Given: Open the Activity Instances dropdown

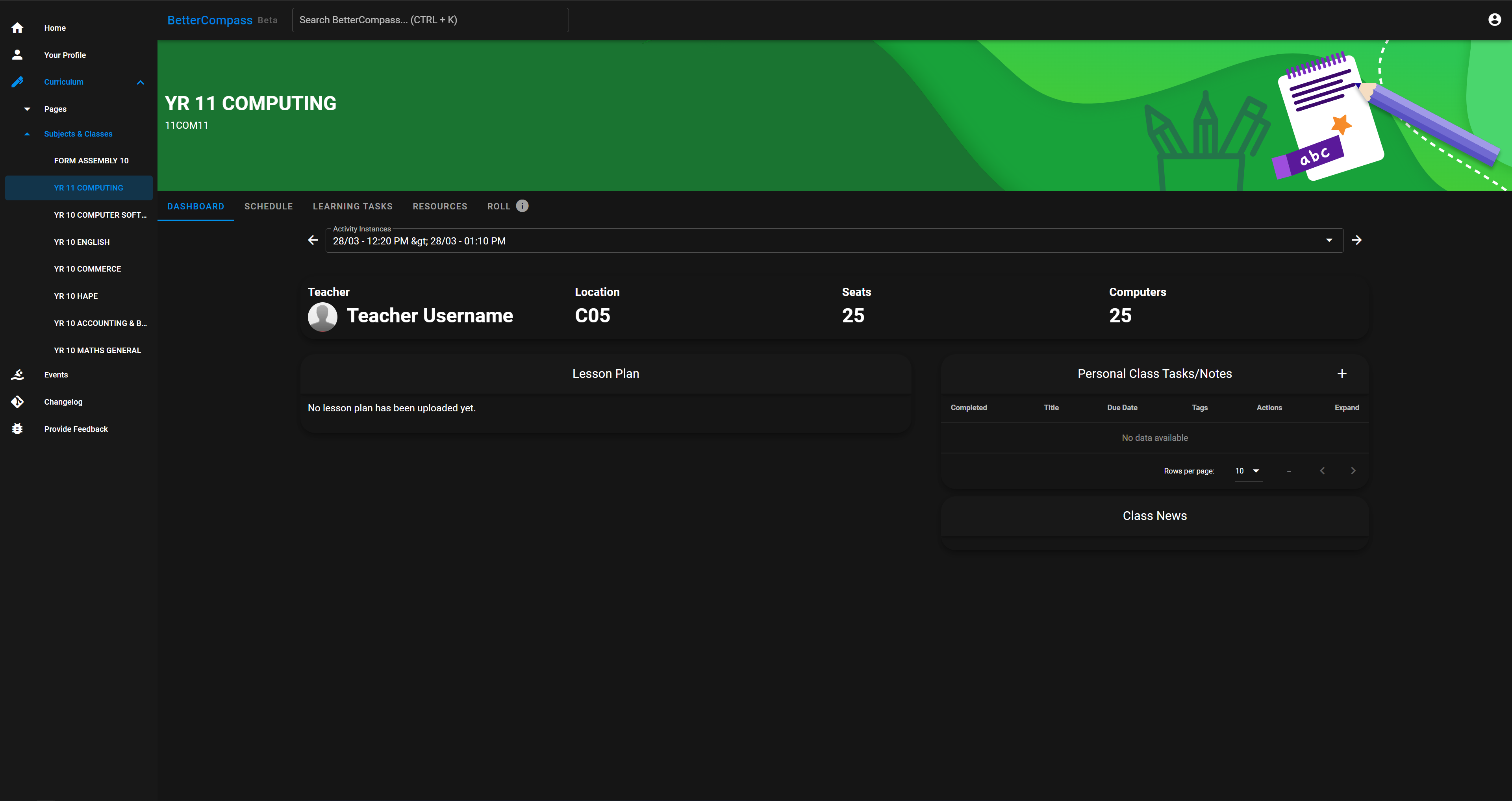Looking at the screenshot, I should [x=1329, y=240].
